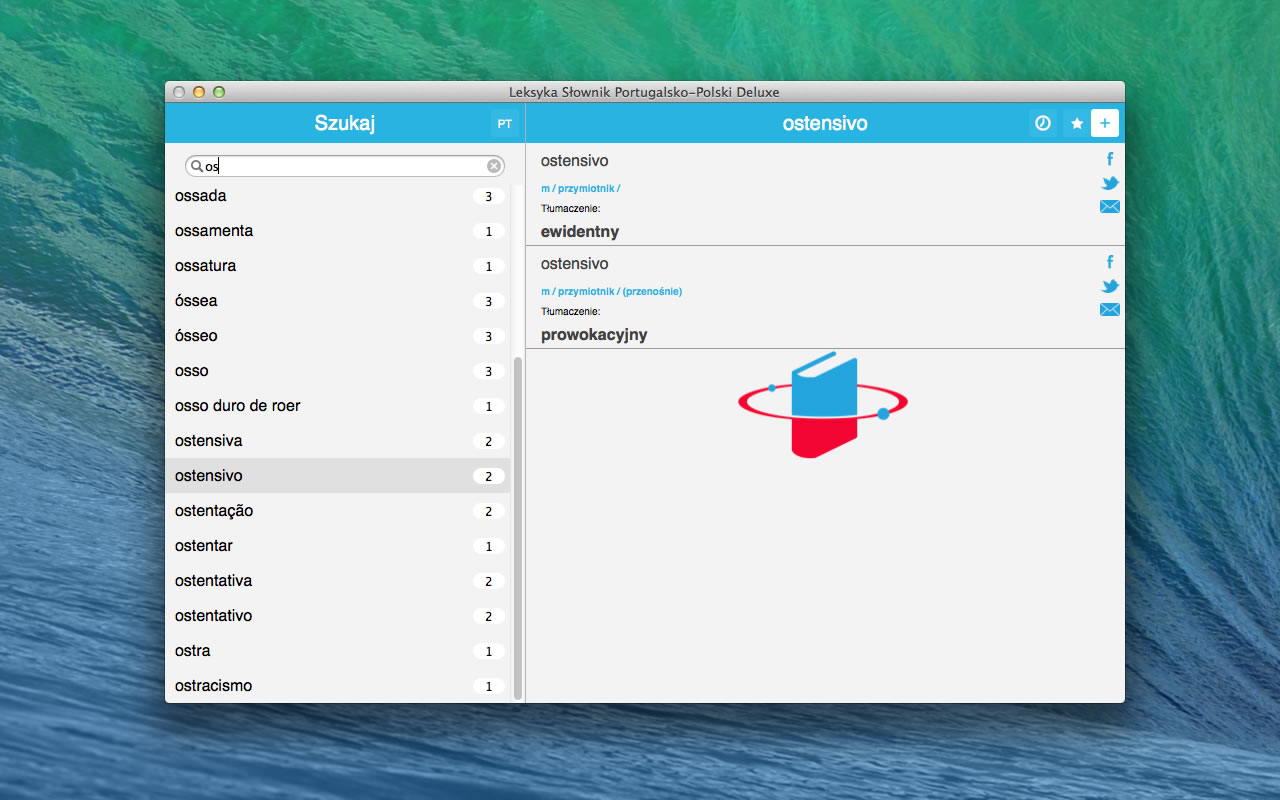Open the search history clock icon
Viewport: 1280px width, 800px height.
(1042, 123)
